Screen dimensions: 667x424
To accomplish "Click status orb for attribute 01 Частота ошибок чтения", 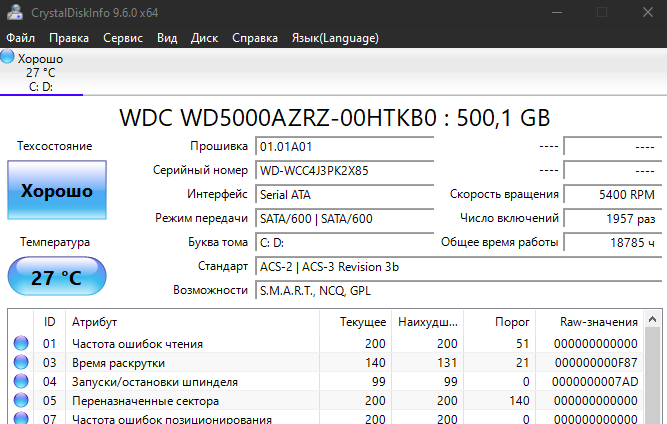I will [21, 343].
